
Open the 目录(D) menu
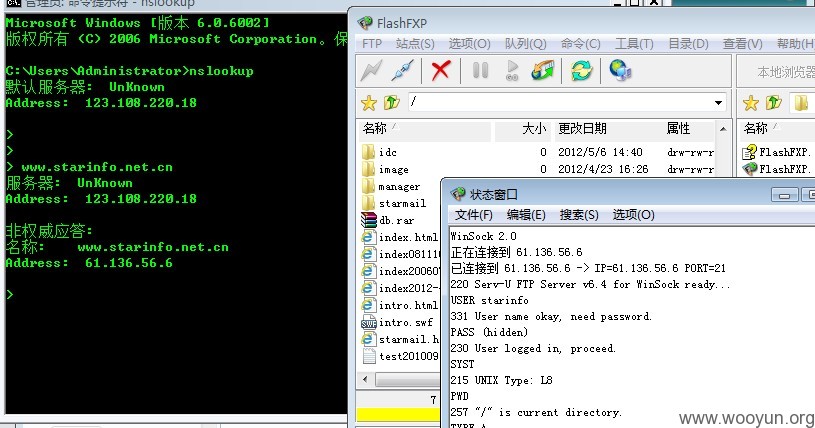coord(688,44)
